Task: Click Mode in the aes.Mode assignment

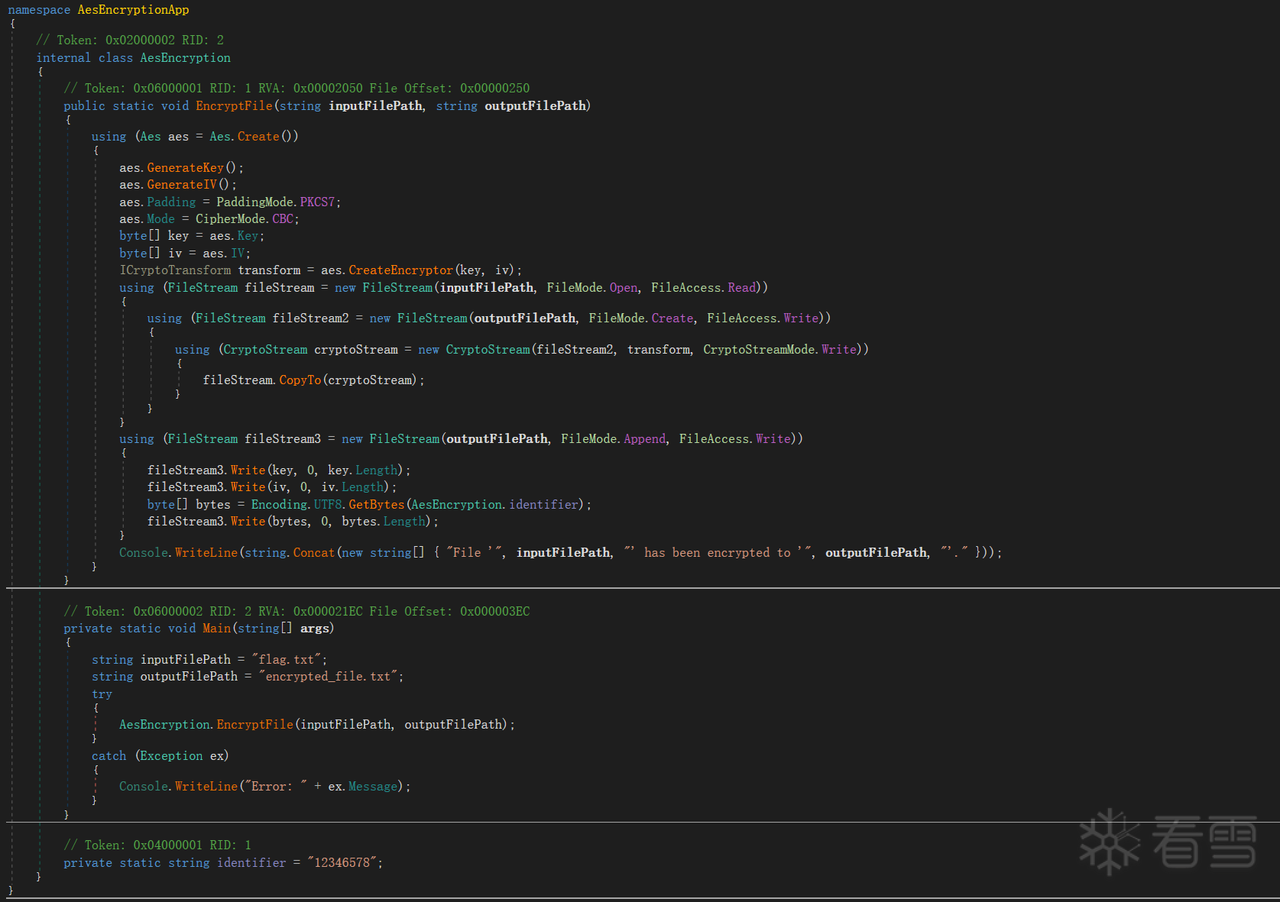Action: point(161,219)
